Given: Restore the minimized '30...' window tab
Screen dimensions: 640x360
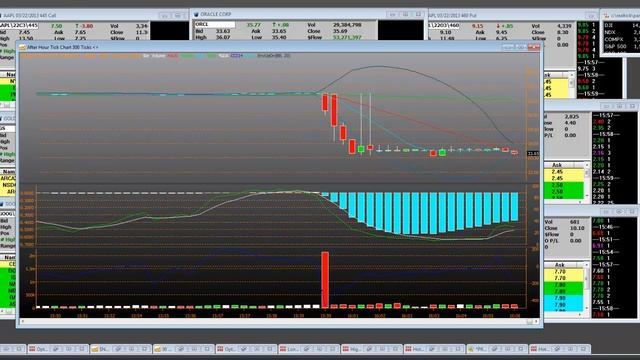Looking at the screenshot, I should click(183, 349).
